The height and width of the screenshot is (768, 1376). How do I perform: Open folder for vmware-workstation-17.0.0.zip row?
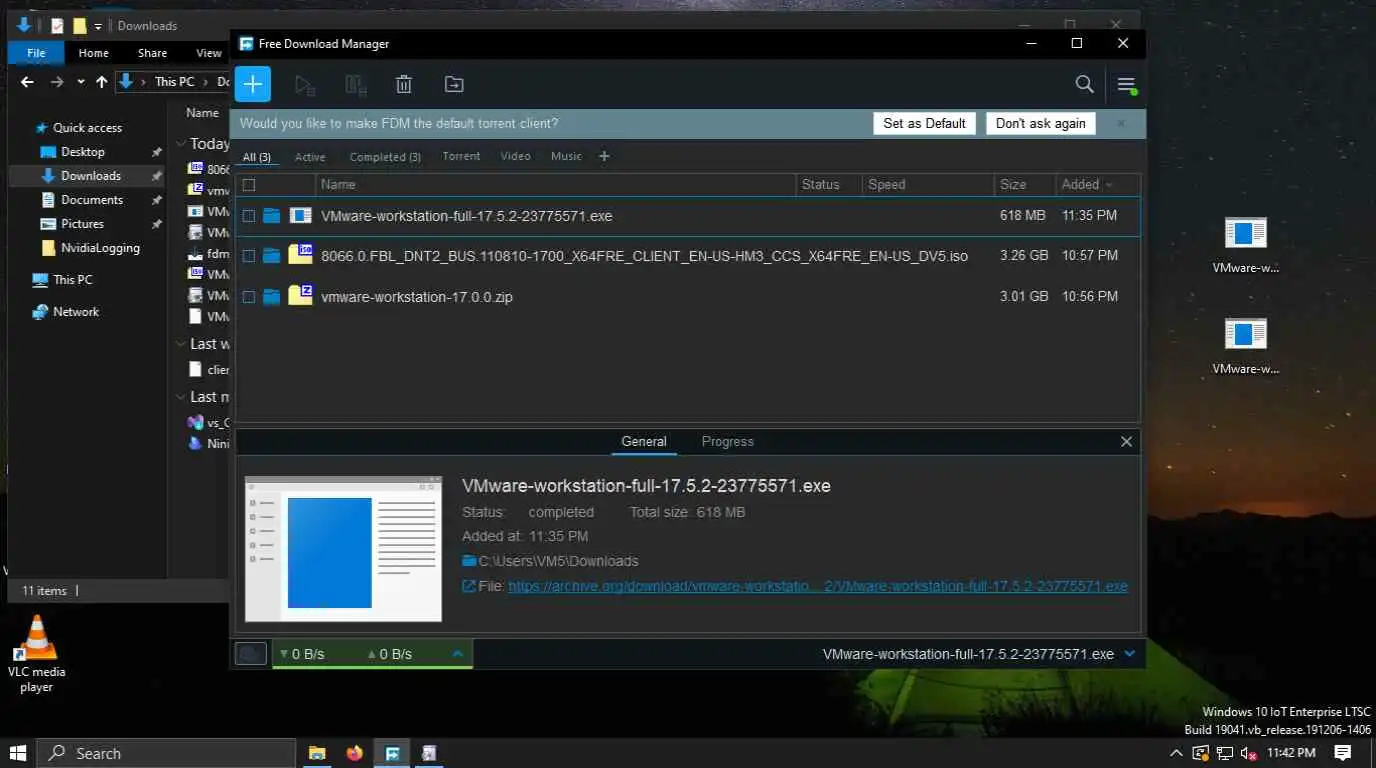click(271, 297)
